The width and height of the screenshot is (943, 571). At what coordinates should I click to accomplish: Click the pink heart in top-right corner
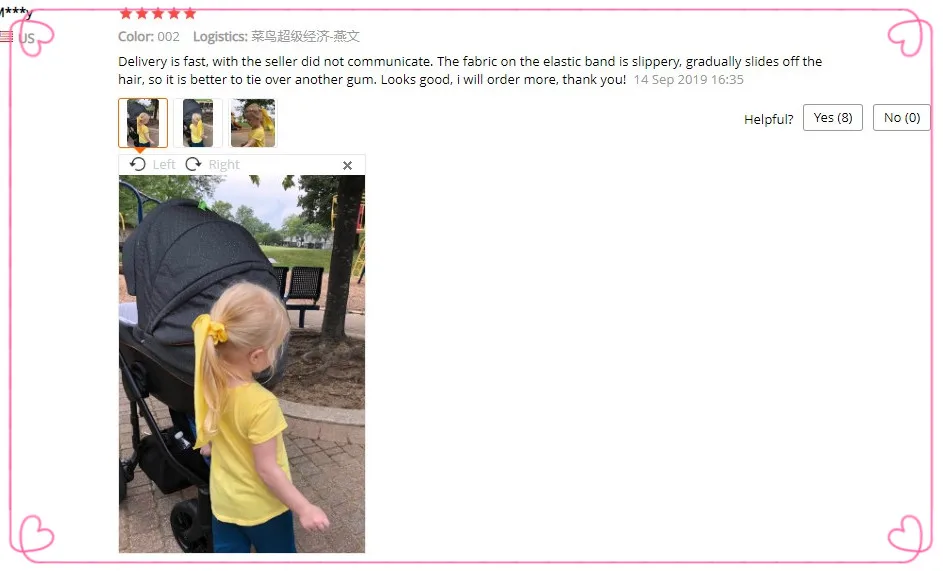905,38
